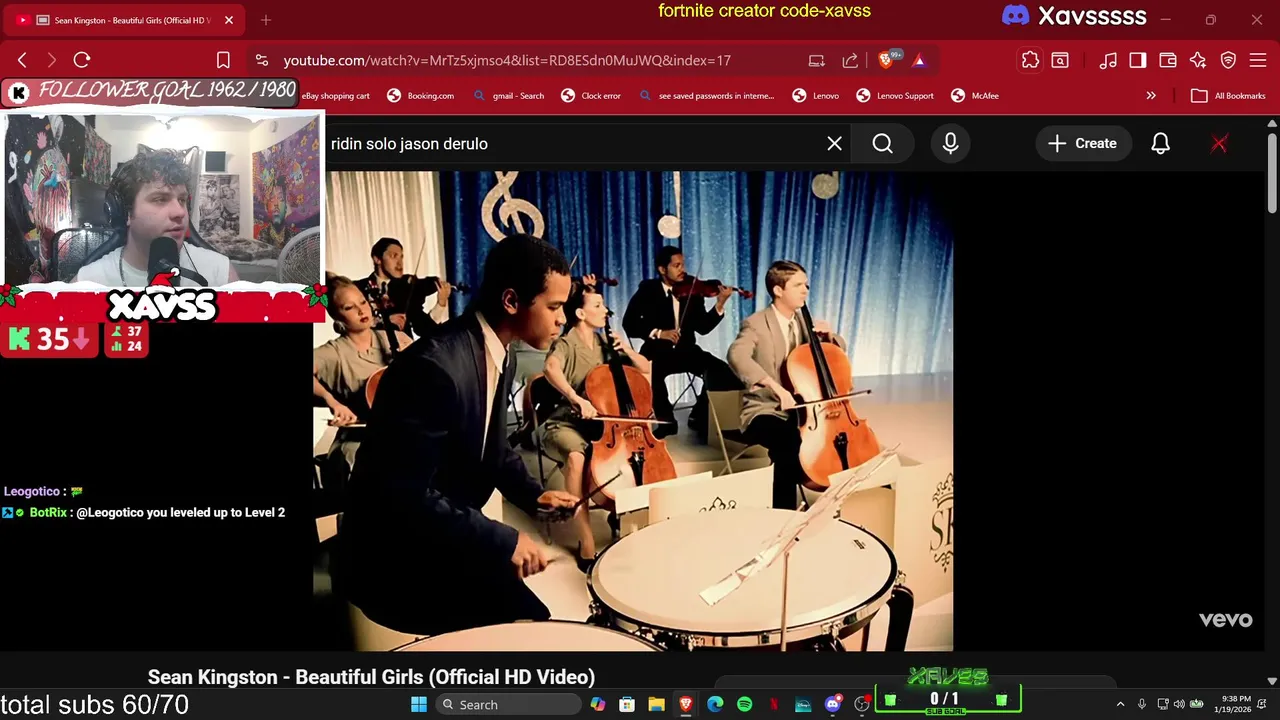The image size is (1280, 720).
Task: Open the see saved passwords bookmark
Action: (x=706, y=96)
